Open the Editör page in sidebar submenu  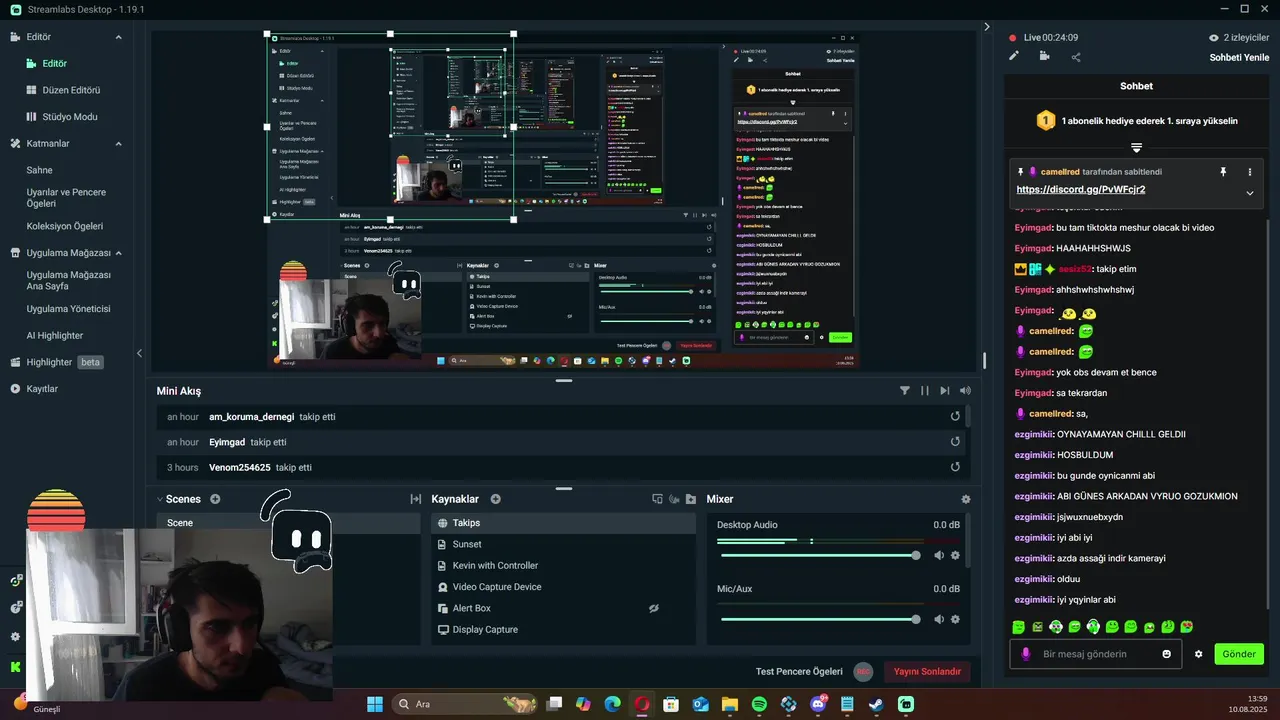click(x=54, y=63)
